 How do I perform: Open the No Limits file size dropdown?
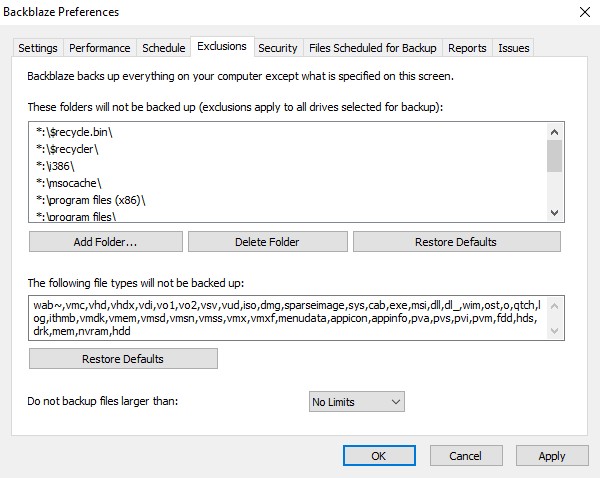tap(357, 402)
